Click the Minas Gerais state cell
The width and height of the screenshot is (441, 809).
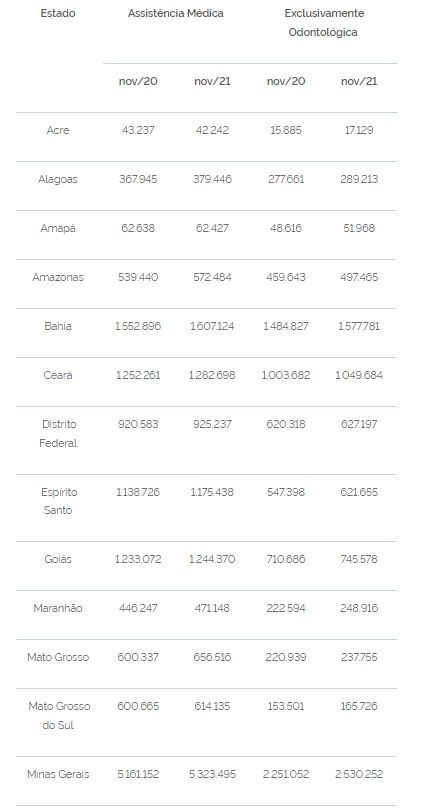[x=58, y=774]
